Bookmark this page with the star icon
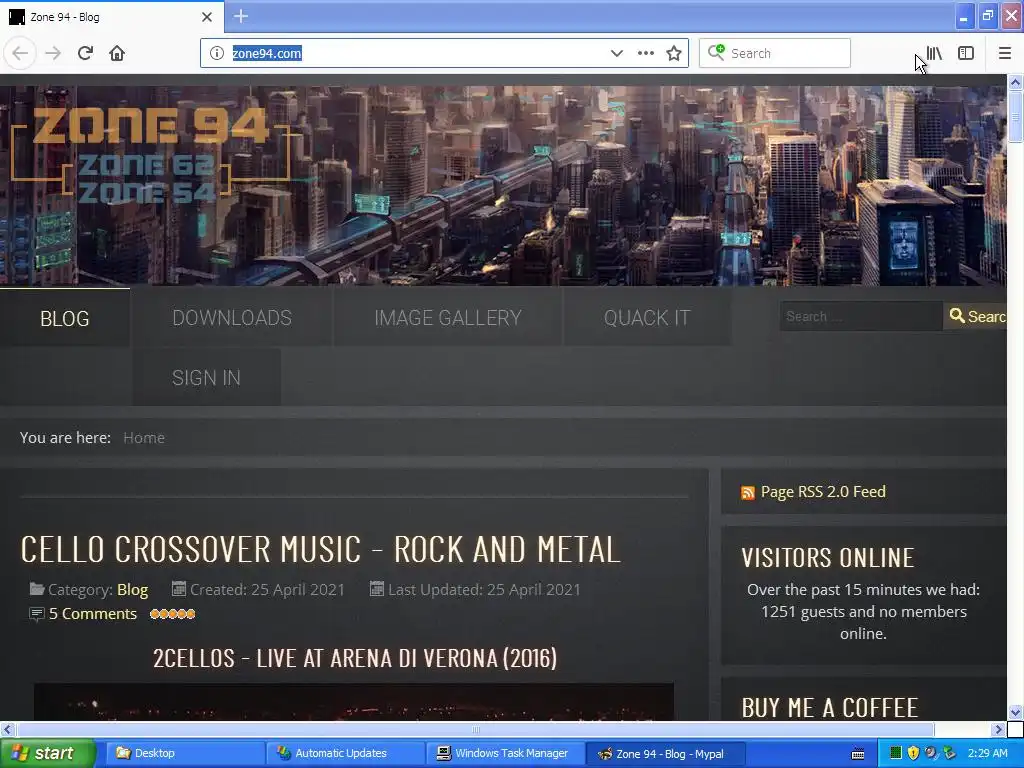Viewport: 1024px width, 768px height. (x=674, y=53)
